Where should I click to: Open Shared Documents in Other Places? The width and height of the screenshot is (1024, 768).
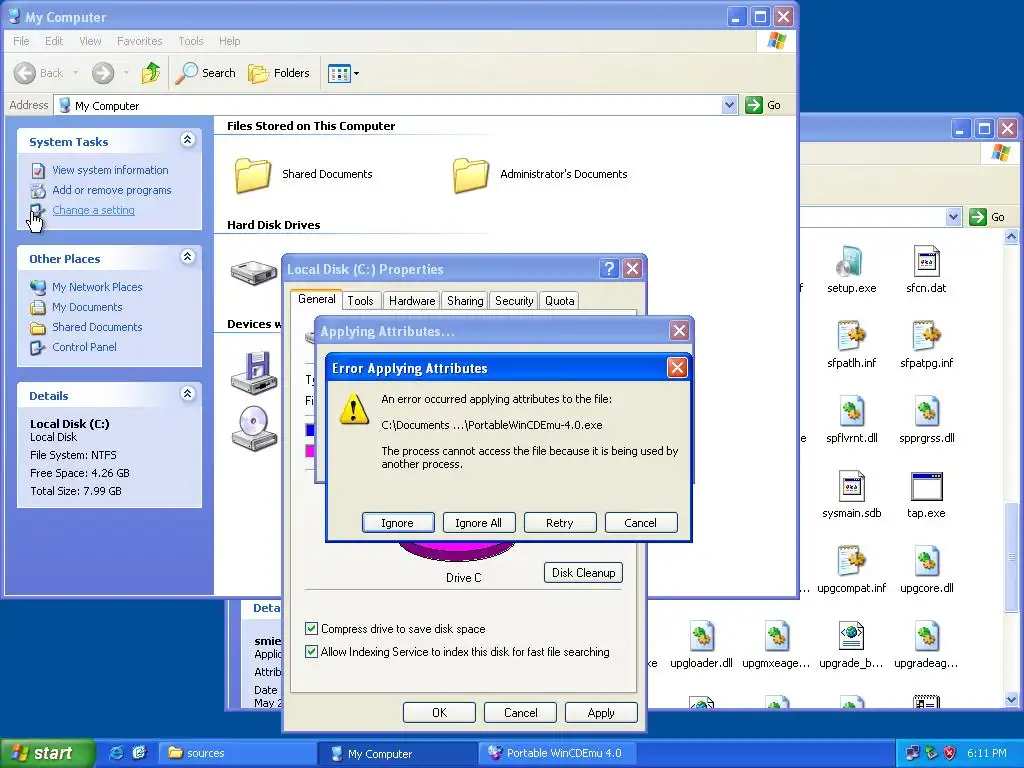pyautogui.click(x=97, y=327)
